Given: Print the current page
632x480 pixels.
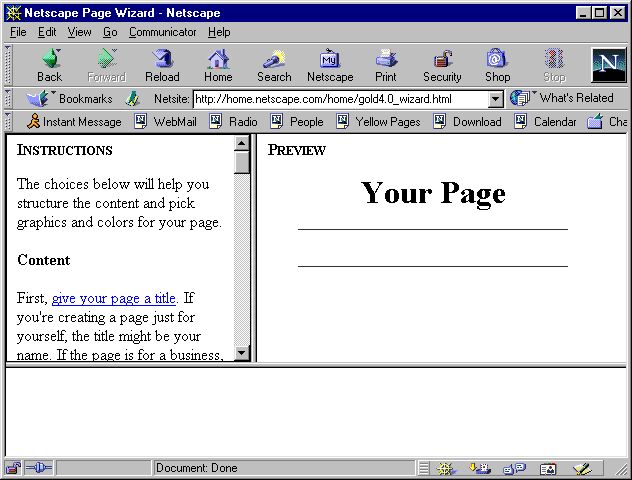Looking at the screenshot, I should pos(386,65).
